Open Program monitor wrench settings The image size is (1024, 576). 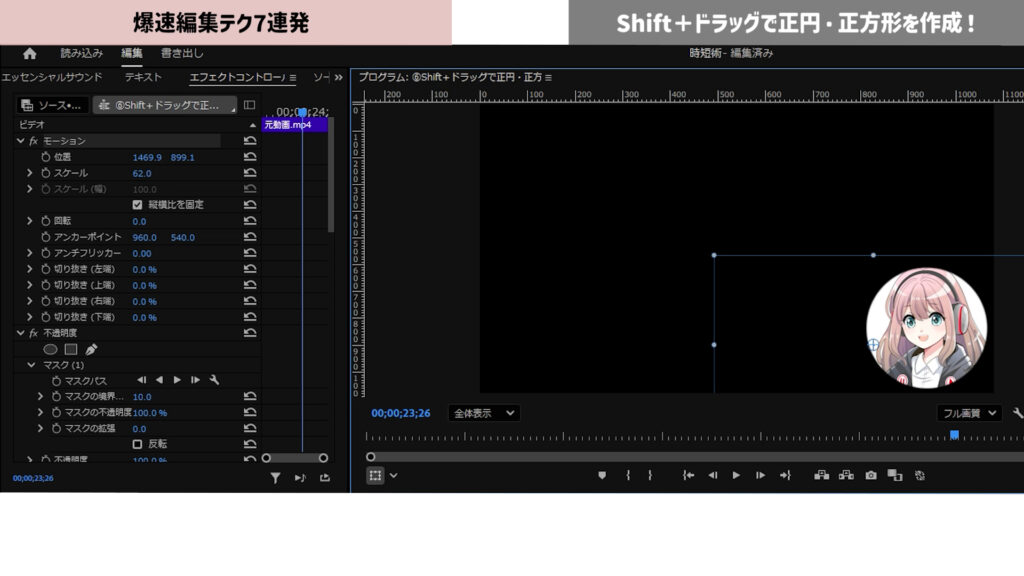[x=1017, y=413]
